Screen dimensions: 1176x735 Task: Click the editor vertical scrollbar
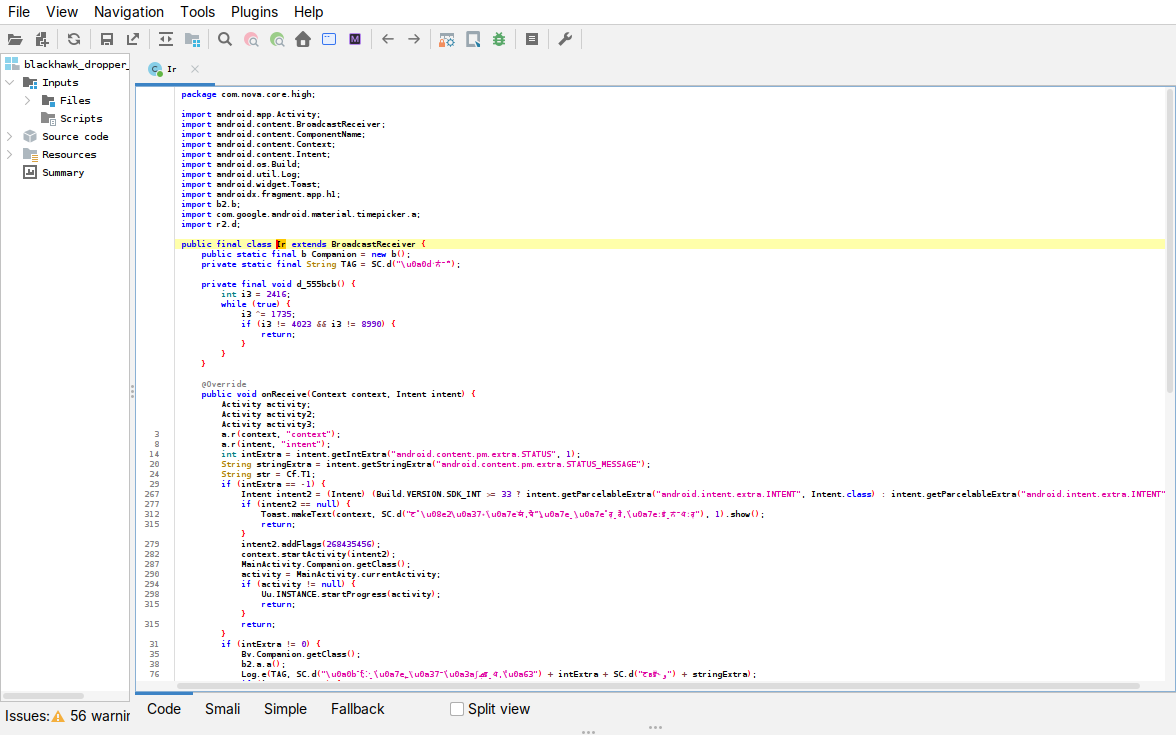coord(1169,242)
